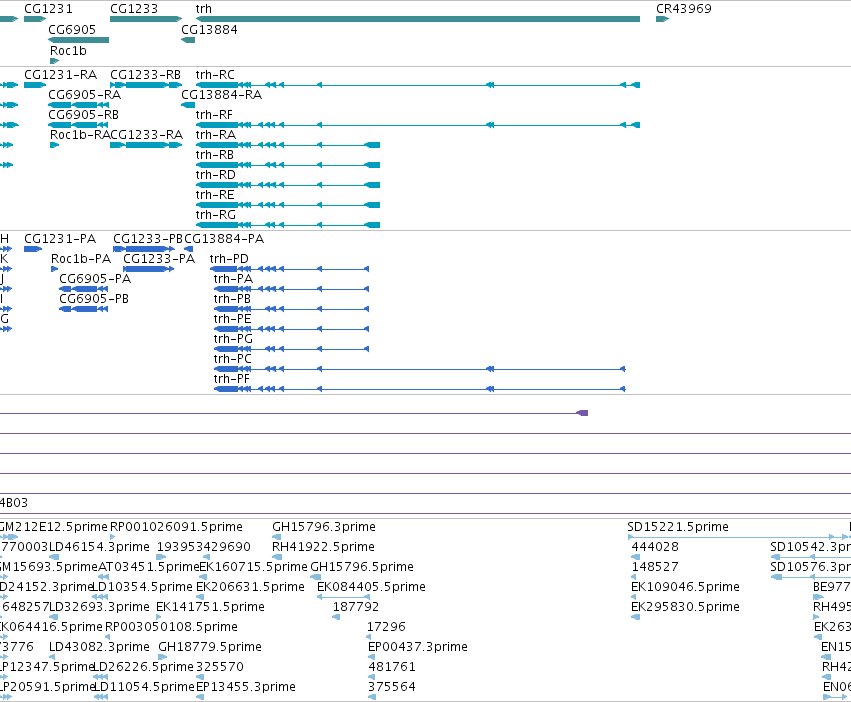The image size is (851, 702).
Task: Open EST GH15796.5prime
Action: 362,567
